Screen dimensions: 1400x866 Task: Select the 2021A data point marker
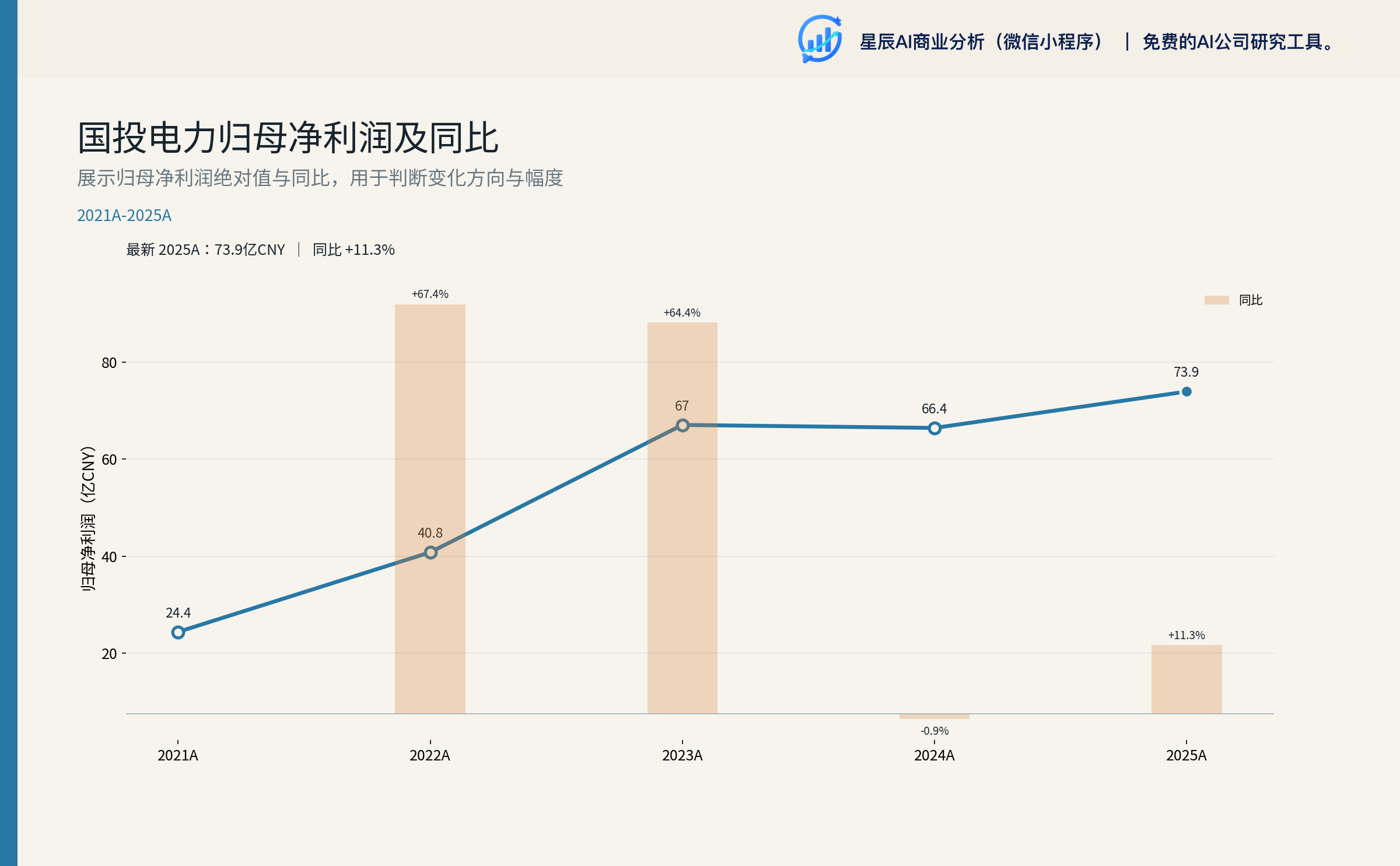178,632
